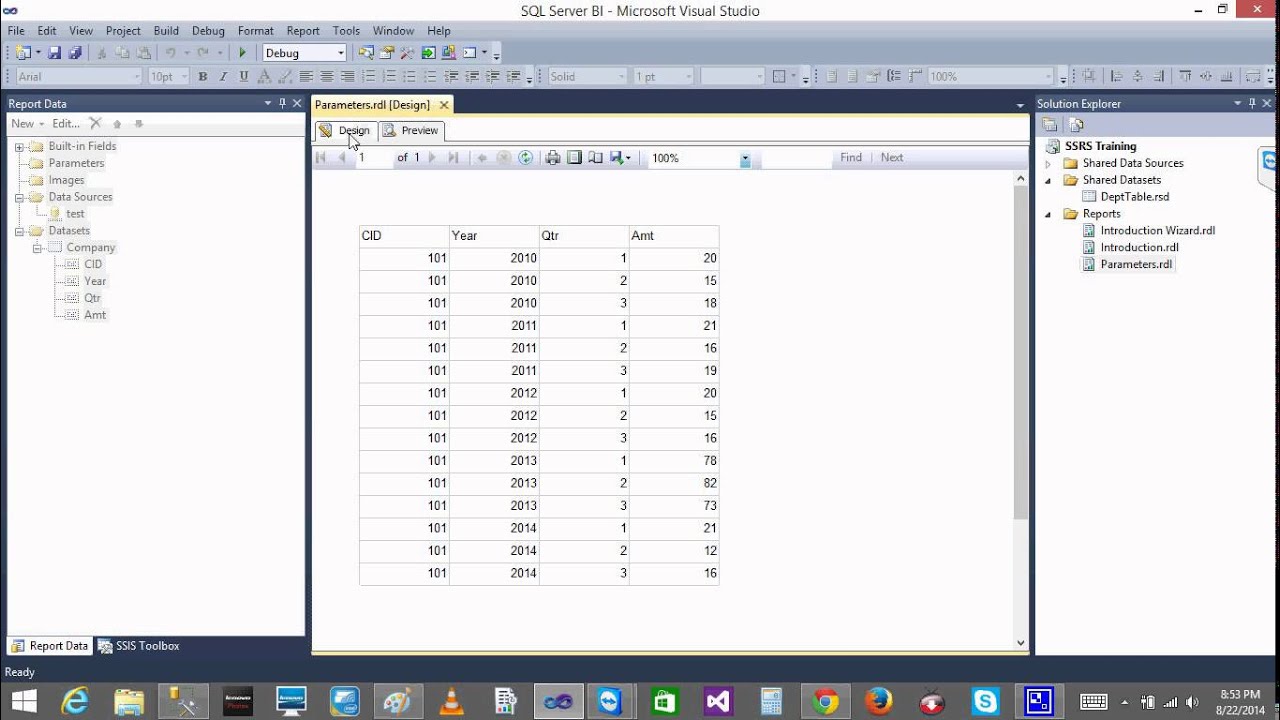This screenshot has width=1280, height=720.
Task: Switch to the Preview tab
Action: coord(411,131)
